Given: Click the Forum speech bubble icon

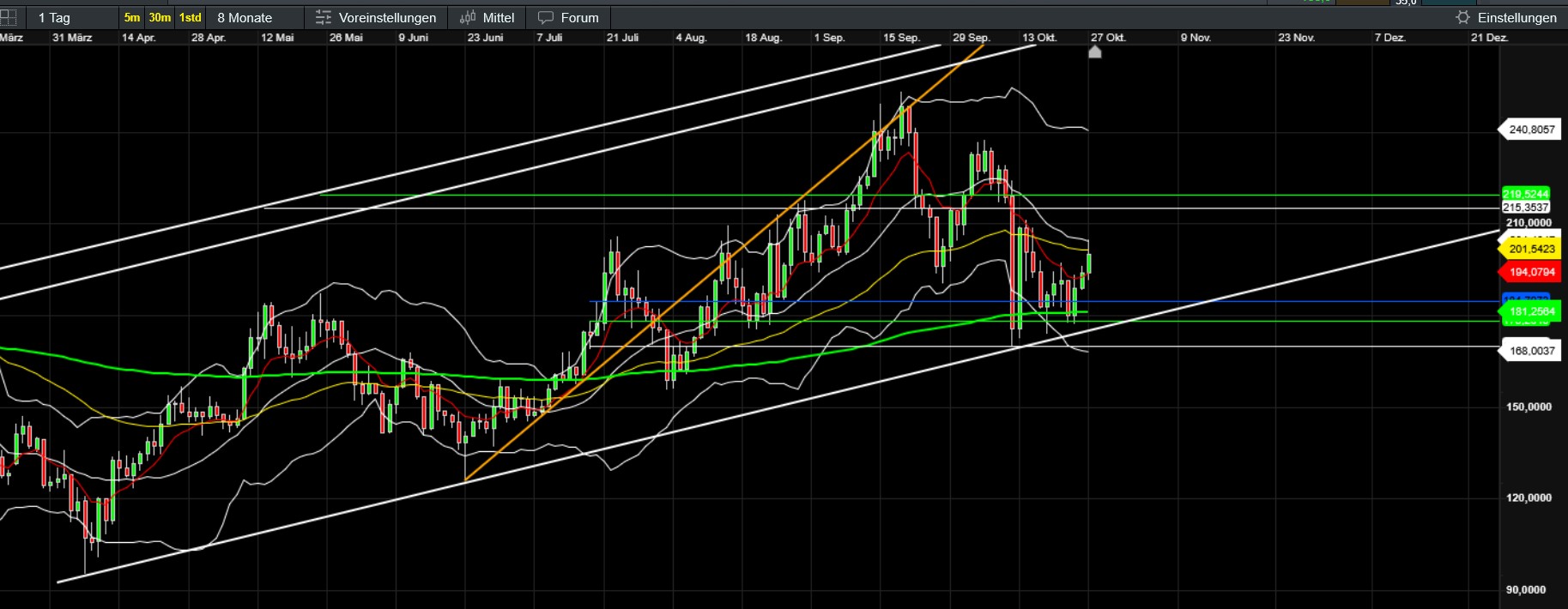Looking at the screenshot, I should [545, 17].
